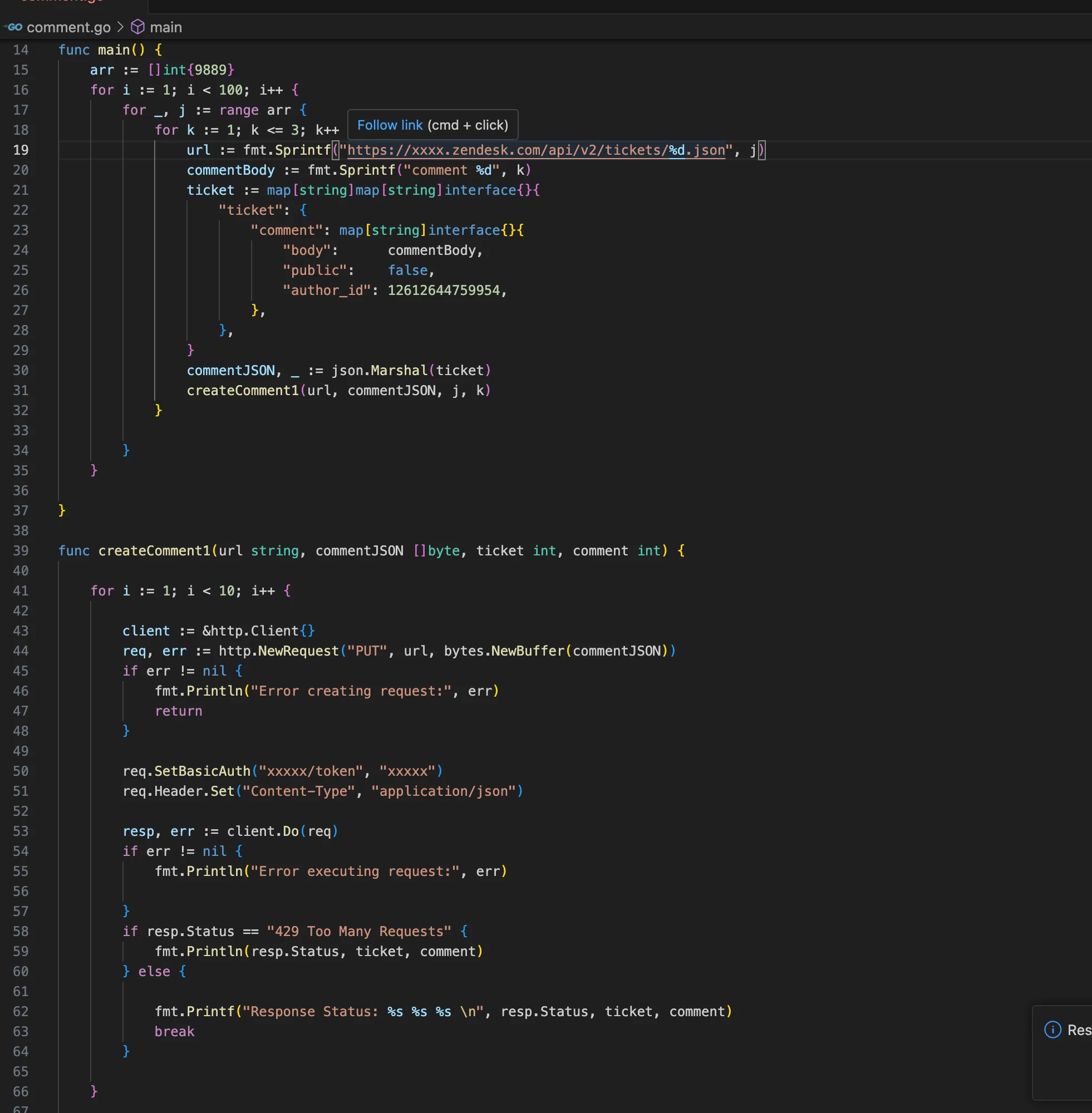The height and width of the screenshot is (1113, 1092).
Task: Place cursor on createComment1 function declaration name
Action: [x=154, y=551]
